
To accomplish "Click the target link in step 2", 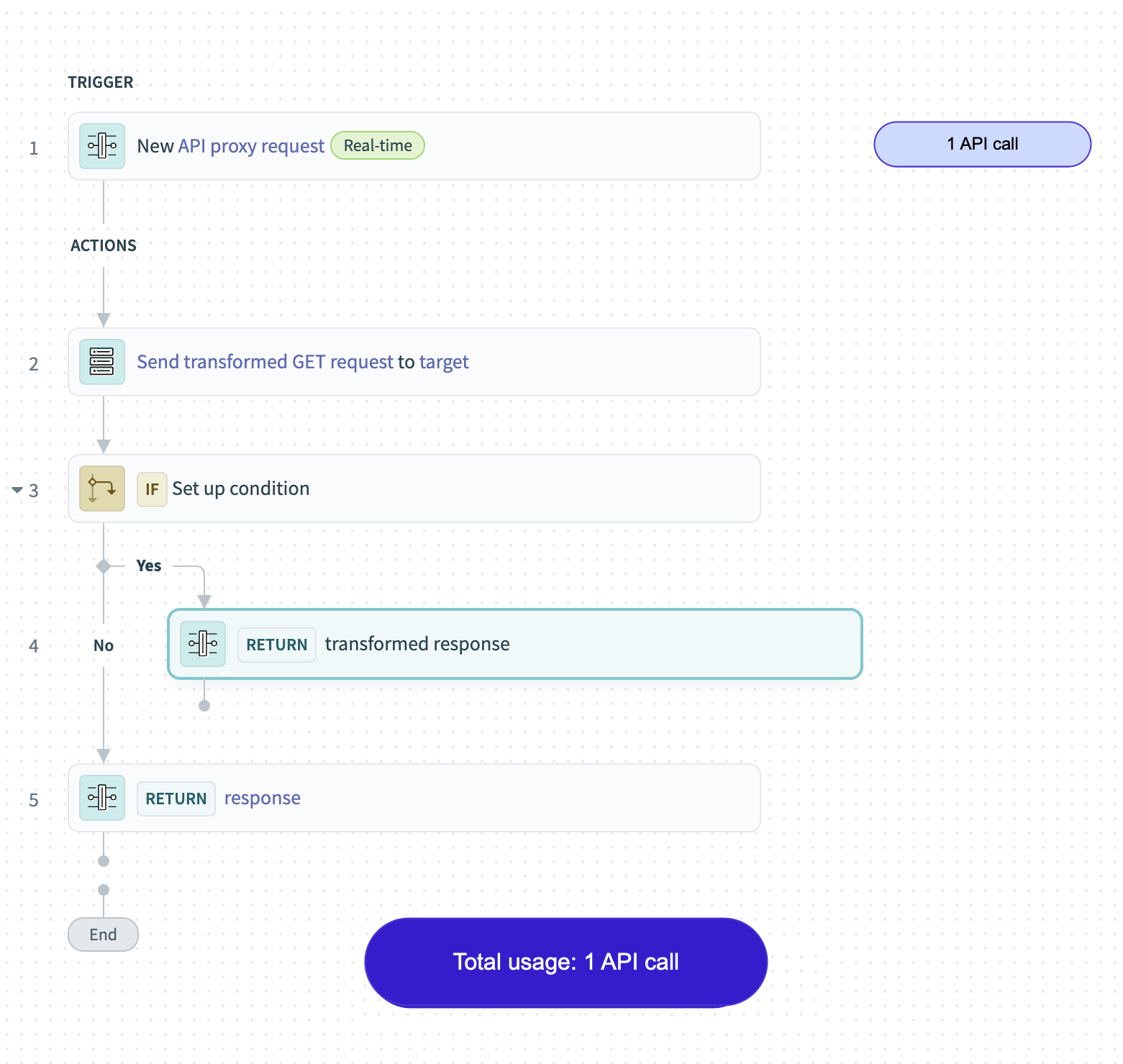I will tap(445, 362).
